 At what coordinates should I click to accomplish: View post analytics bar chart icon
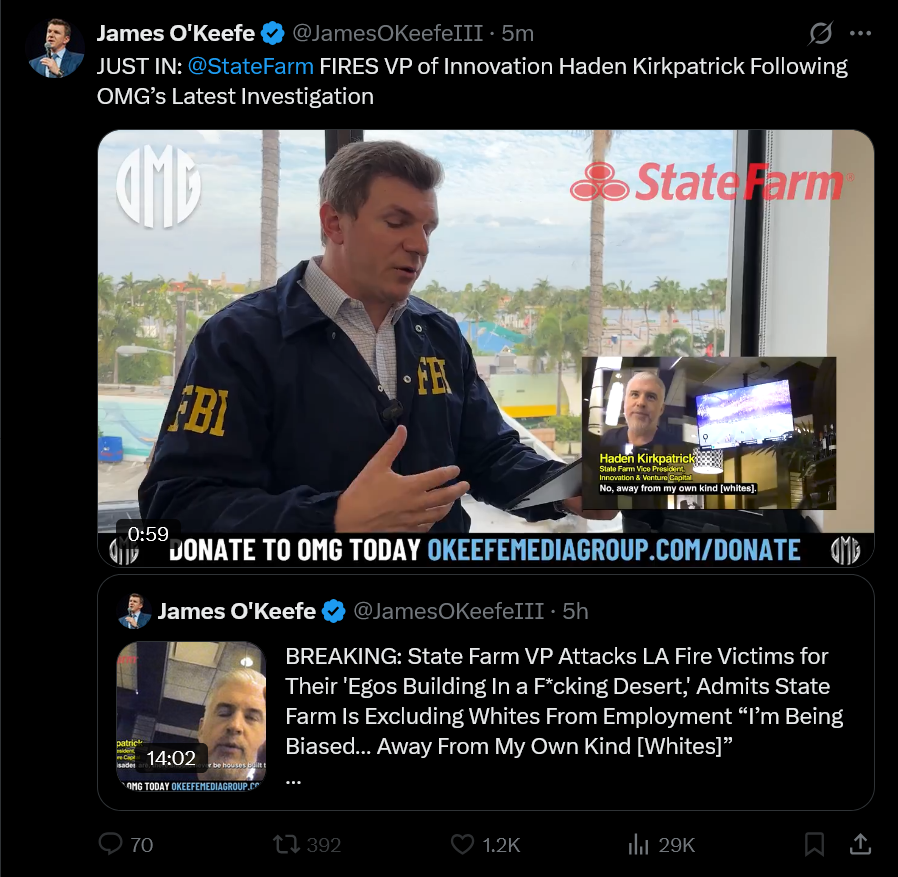[x=639, y=844]
